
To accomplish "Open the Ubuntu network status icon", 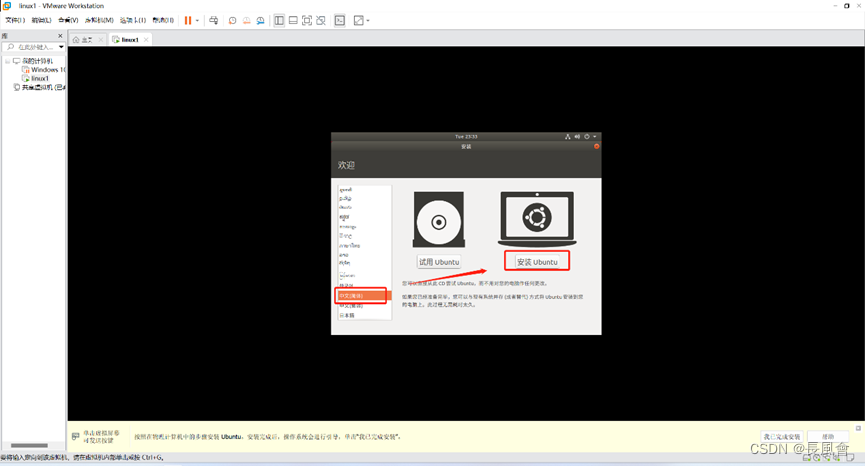I will coord(568,136).
